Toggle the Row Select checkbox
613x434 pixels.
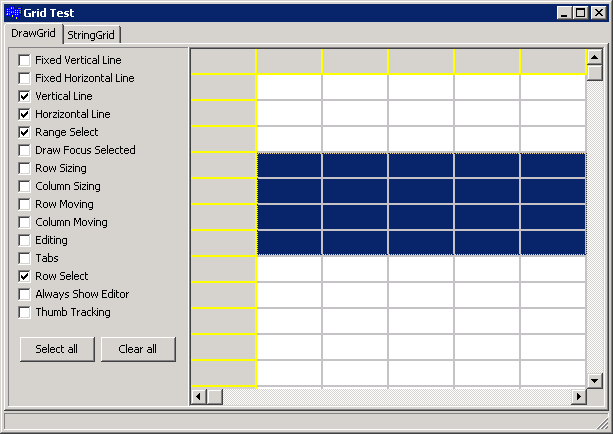[24, 276]
